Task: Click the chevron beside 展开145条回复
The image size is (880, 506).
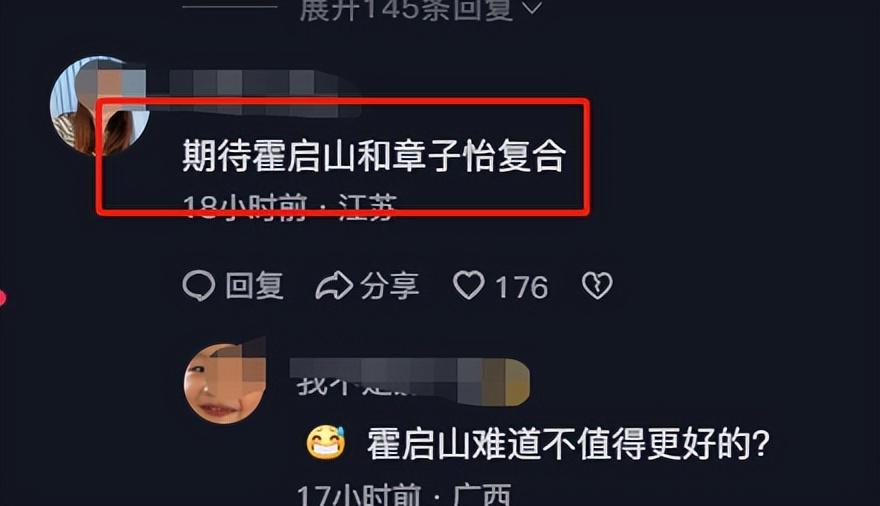Action: (531, 8)
